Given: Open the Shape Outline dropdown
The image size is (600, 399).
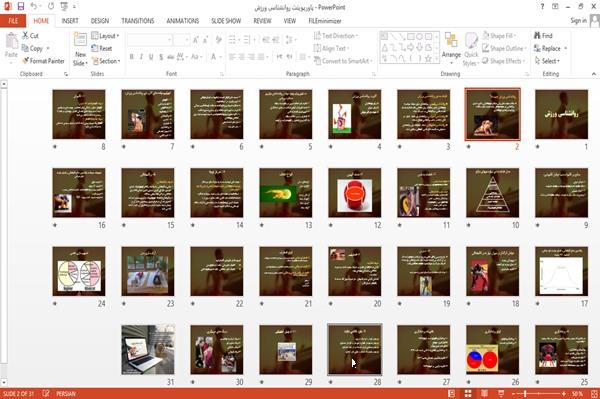Looking at the screenshot, I should 505,48.
